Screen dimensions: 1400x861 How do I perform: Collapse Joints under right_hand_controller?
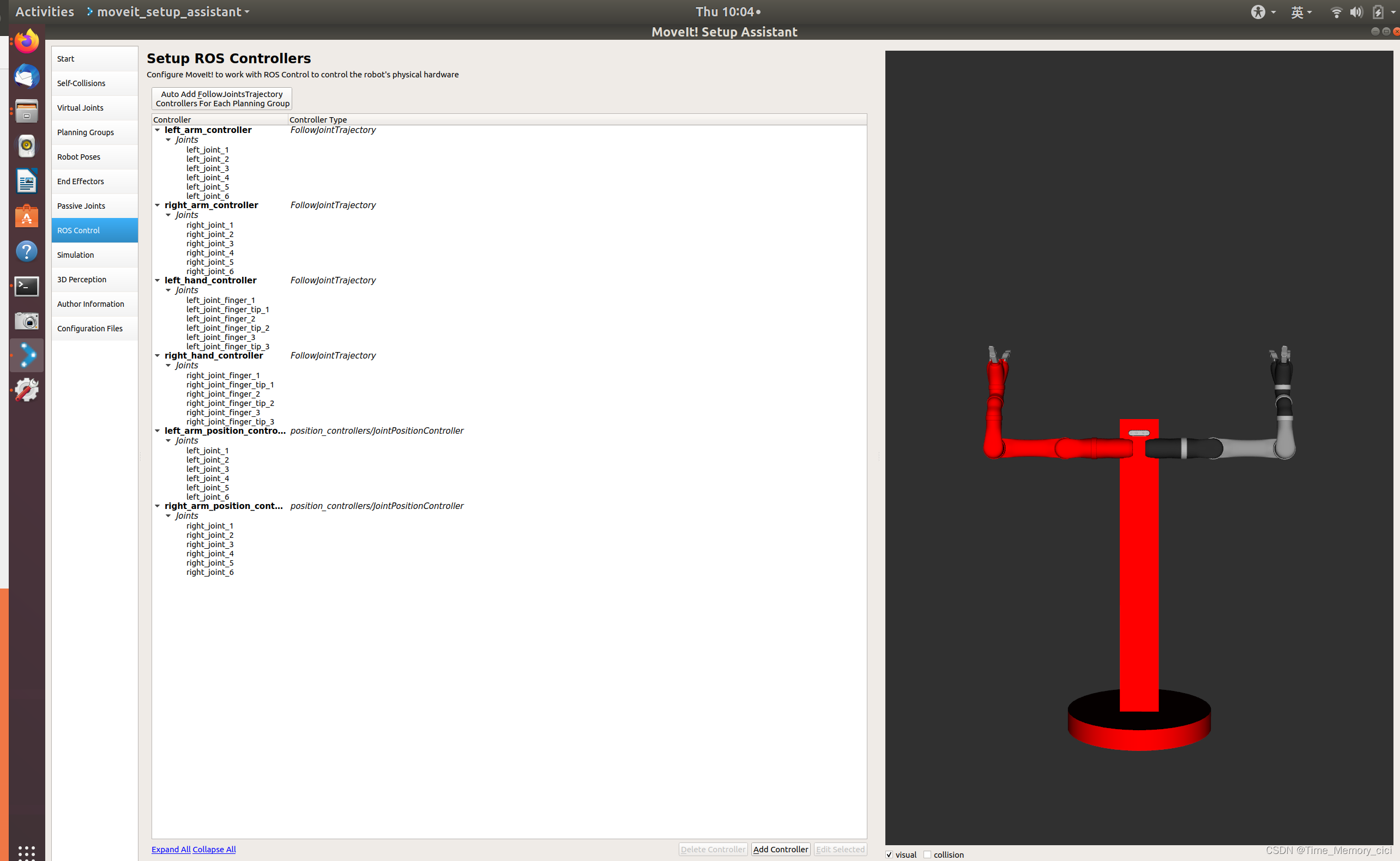coord(168,365)
